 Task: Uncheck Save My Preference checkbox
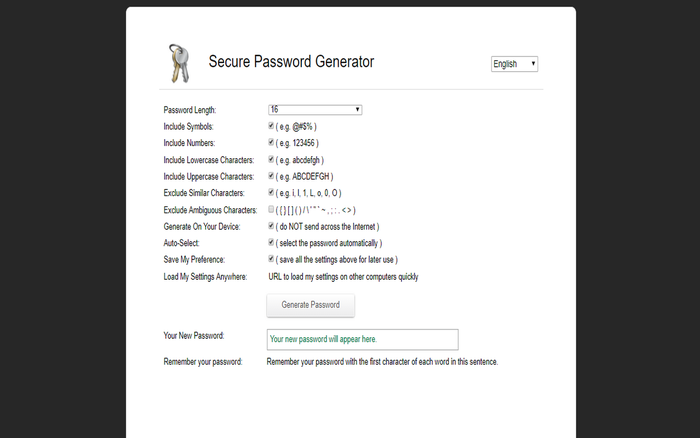pyautogui.click(x=271, y=259)
